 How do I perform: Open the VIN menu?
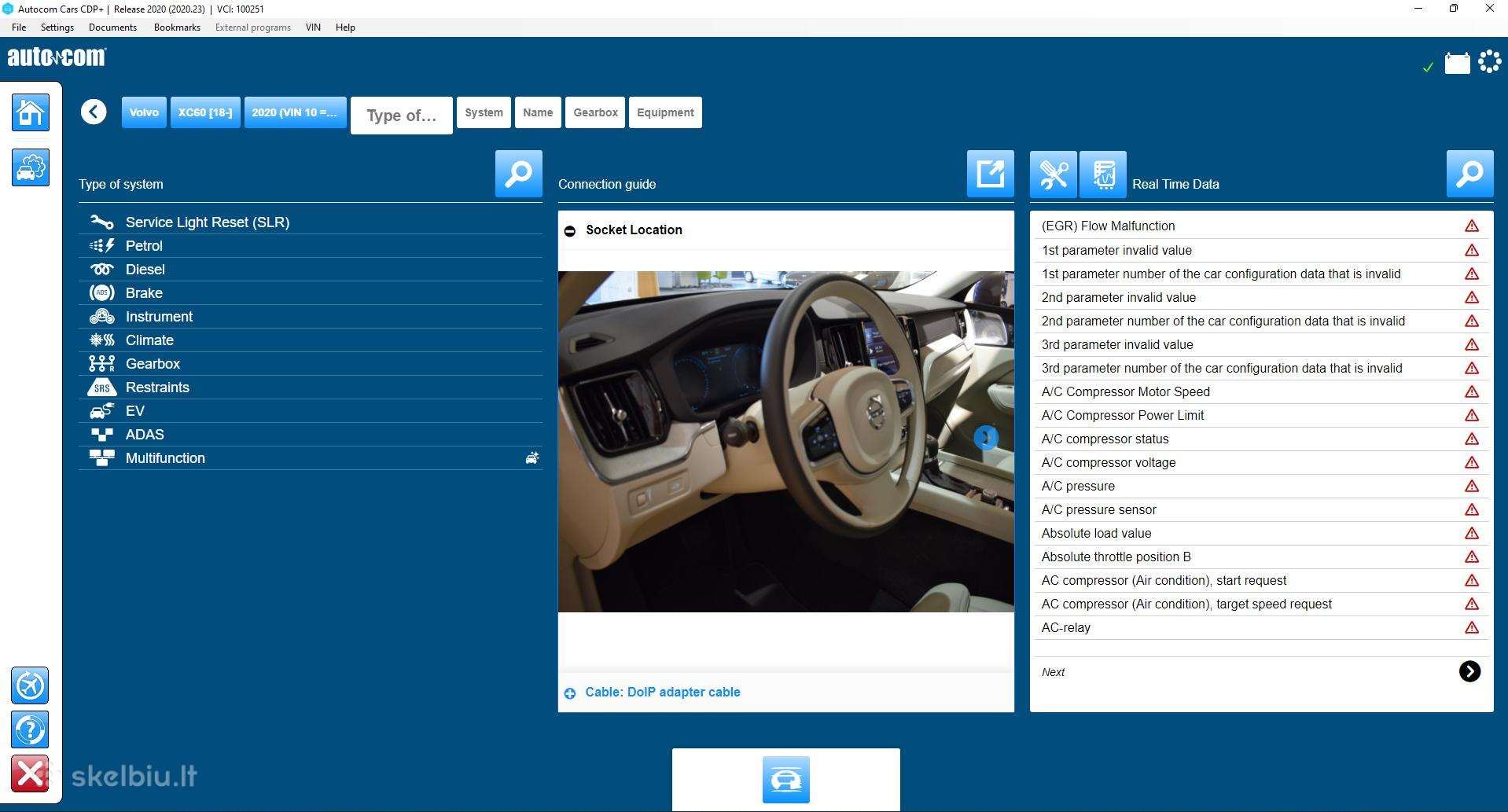[x=313, y=28]
